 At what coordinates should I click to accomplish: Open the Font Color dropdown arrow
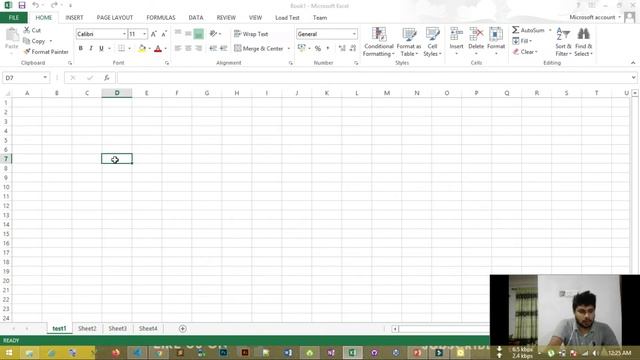click(x=165, y=49)
